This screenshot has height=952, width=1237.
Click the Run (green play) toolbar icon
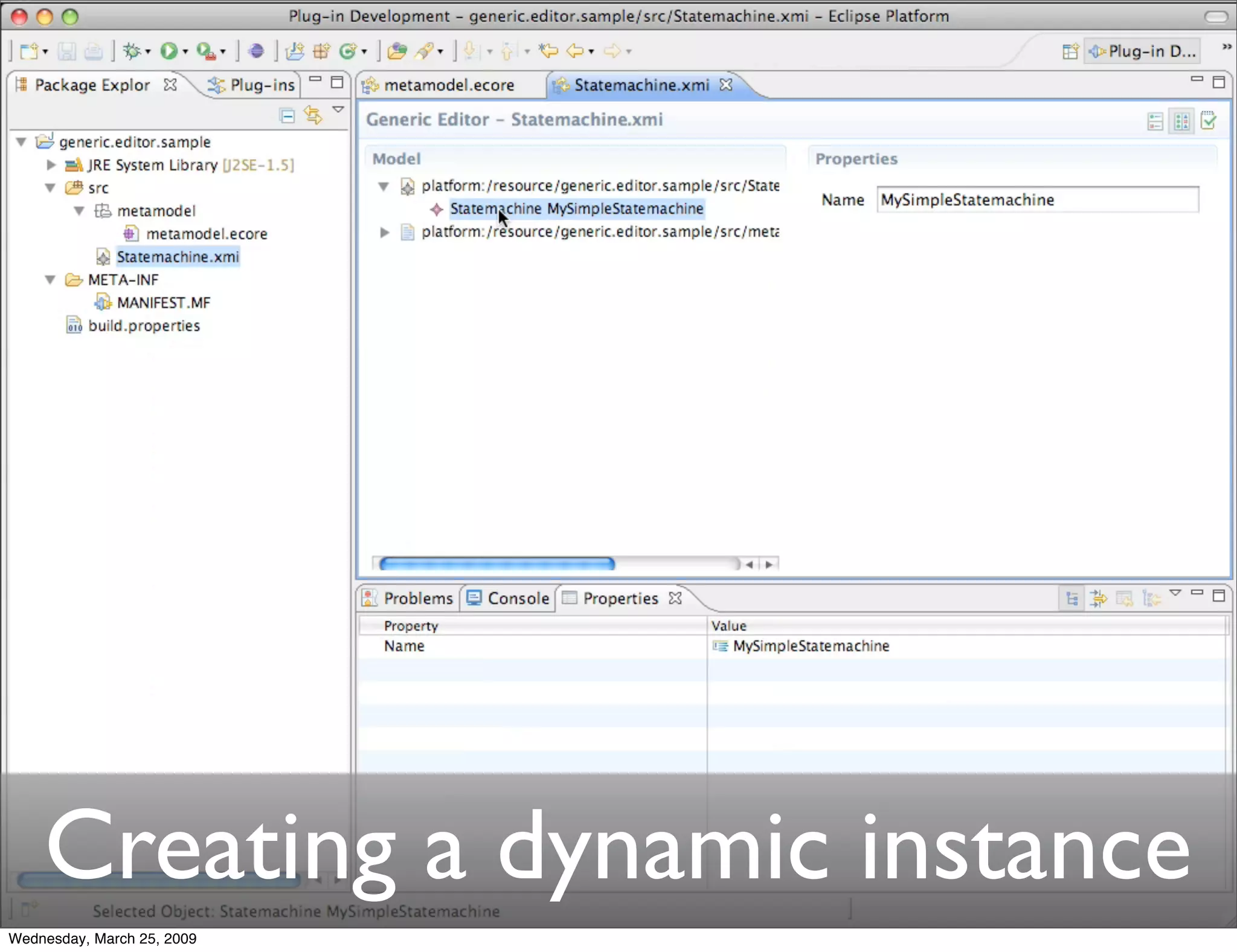point(169,51)
